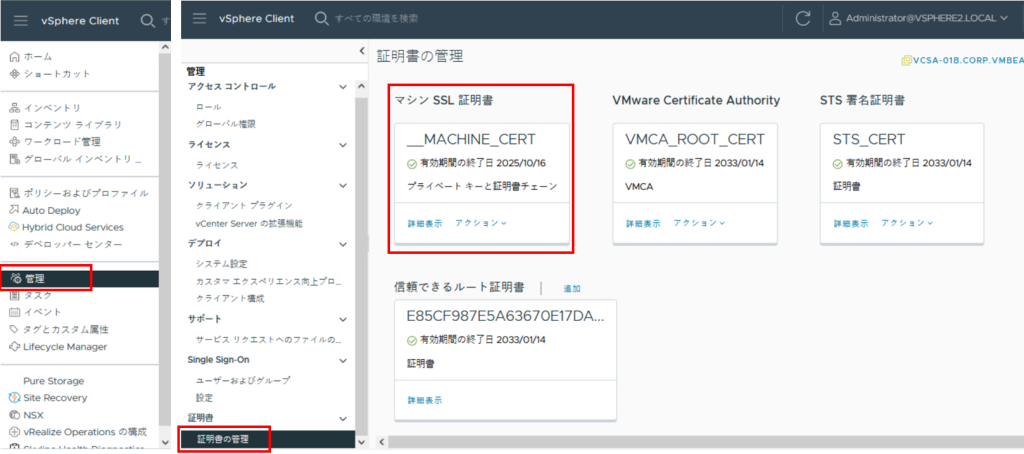Open Lifecycle Manager item
1024x454 pixels.
coord(58,346)
